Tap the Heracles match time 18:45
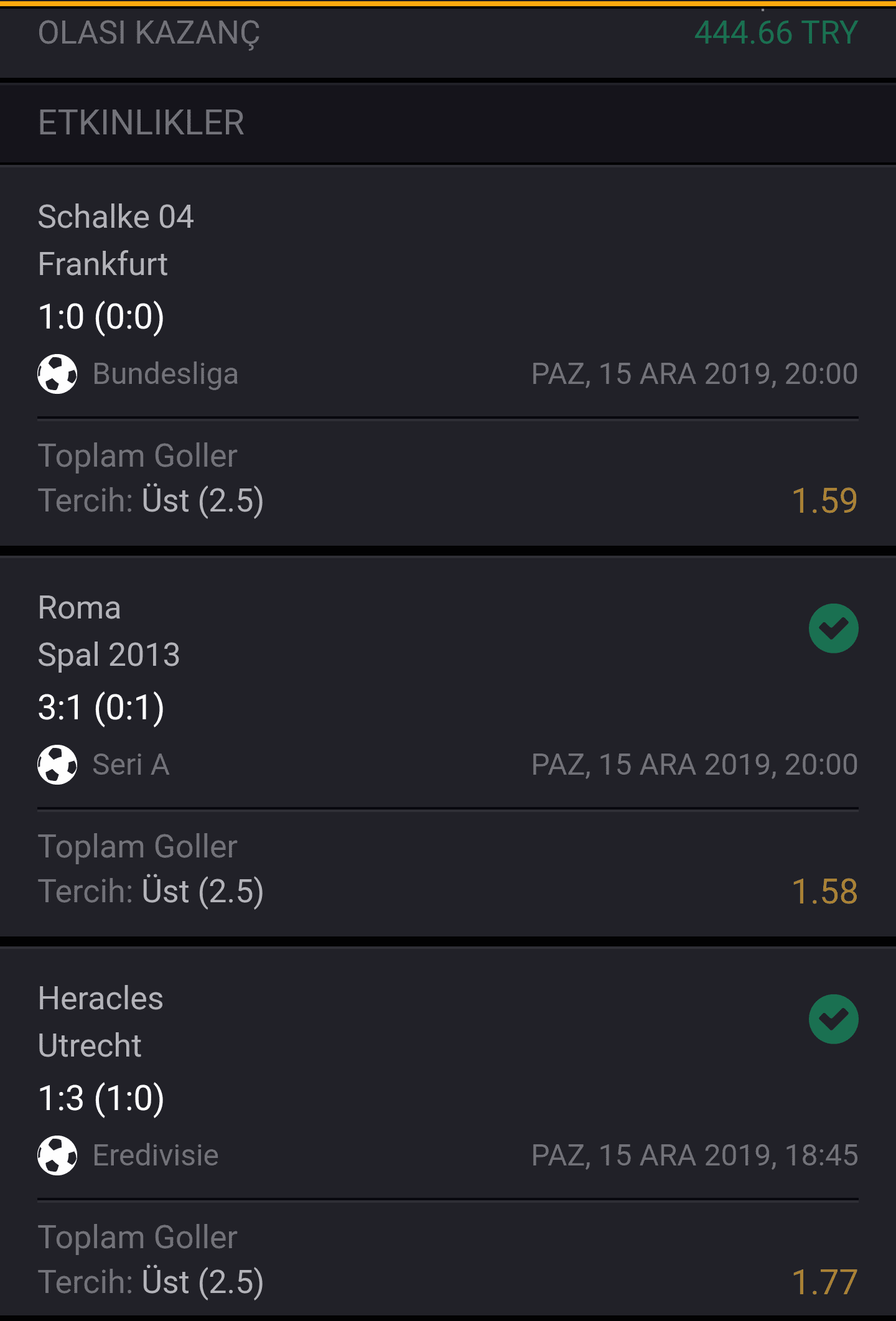 click(821, 1155)
